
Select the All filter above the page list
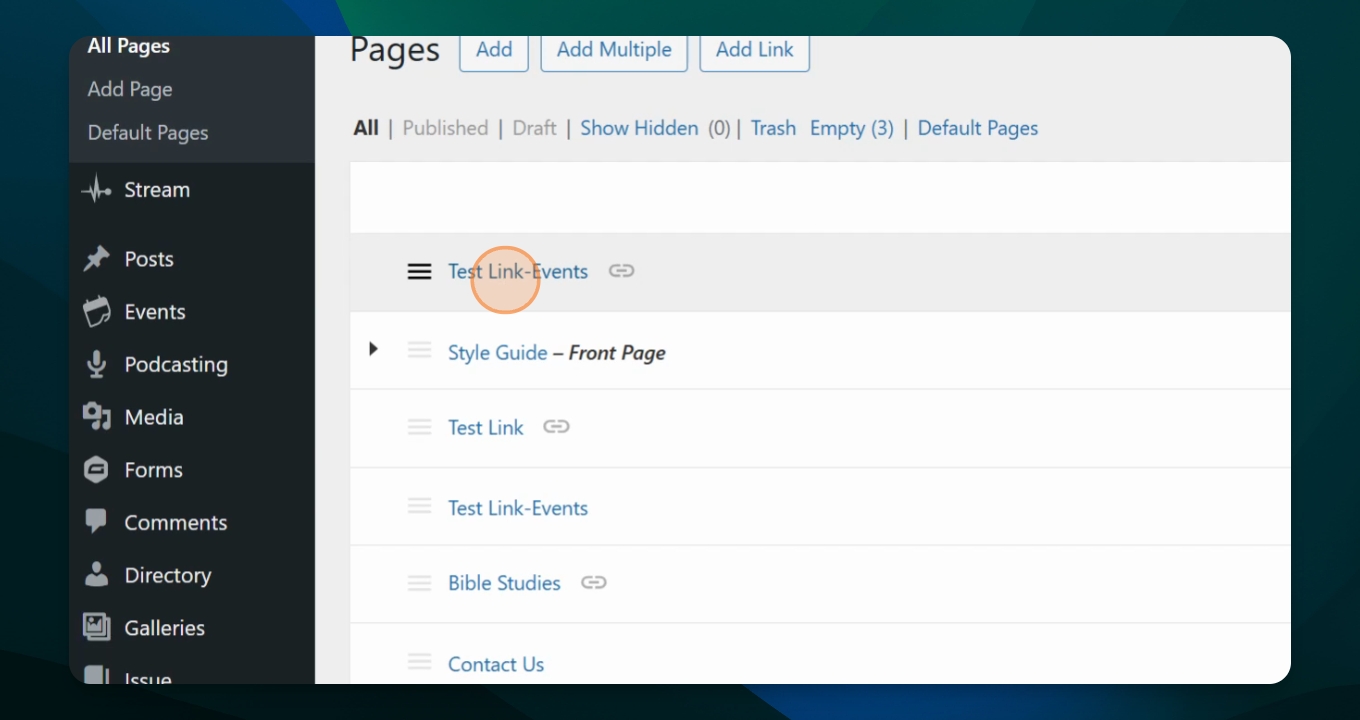(366, 128)
